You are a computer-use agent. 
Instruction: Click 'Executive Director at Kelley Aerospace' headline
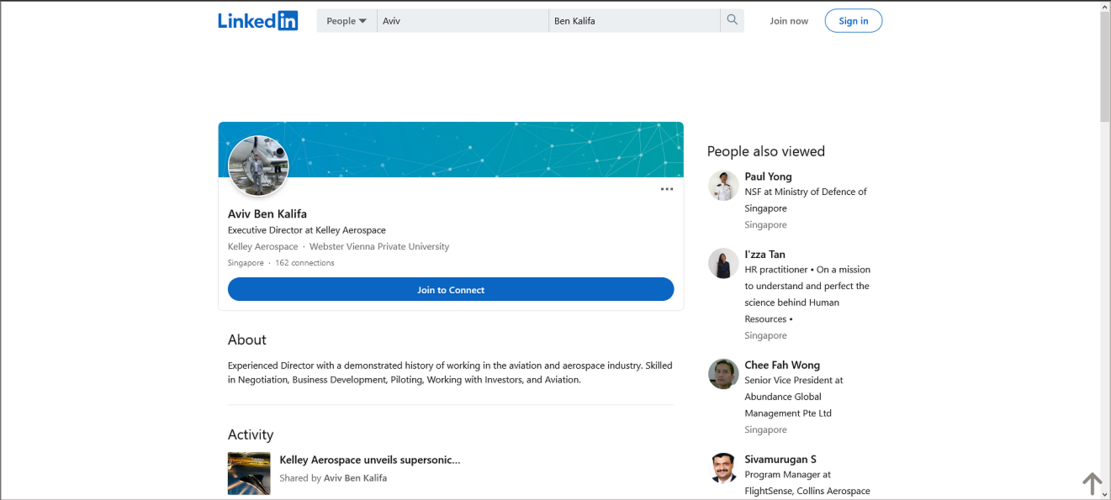tap(307, 230)
